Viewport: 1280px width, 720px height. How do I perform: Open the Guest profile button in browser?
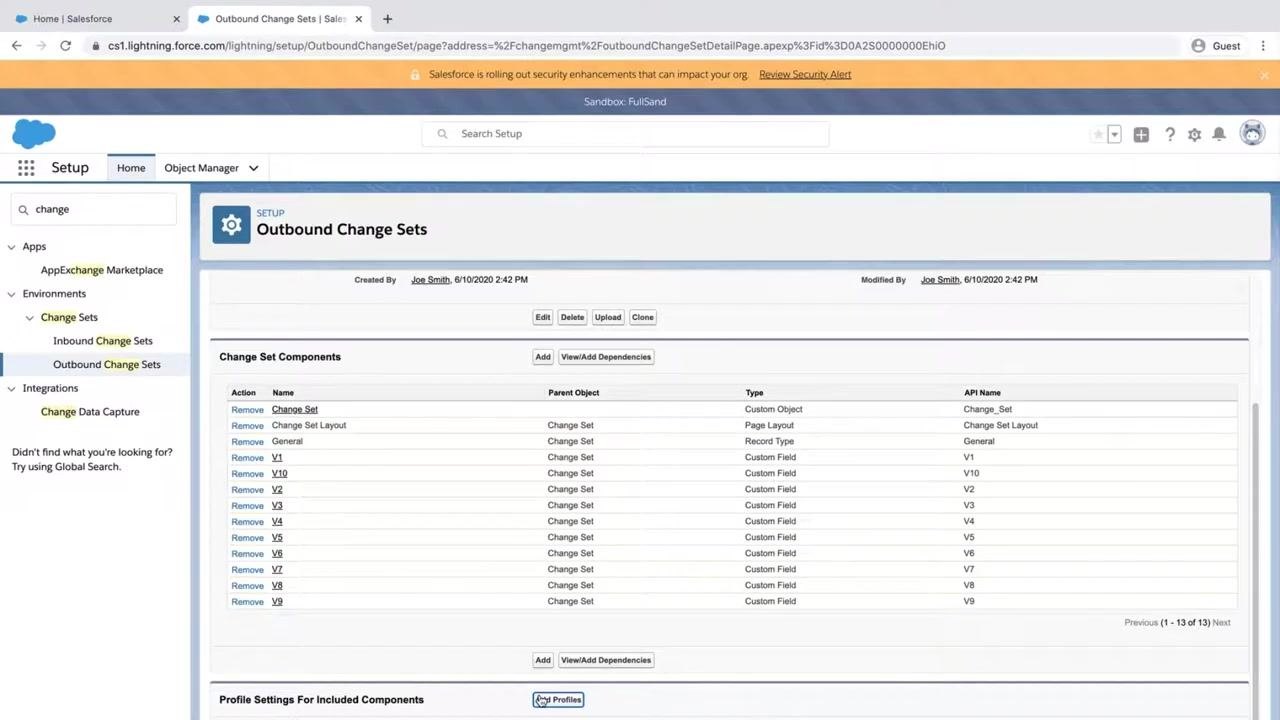[x=1216, y=45]
